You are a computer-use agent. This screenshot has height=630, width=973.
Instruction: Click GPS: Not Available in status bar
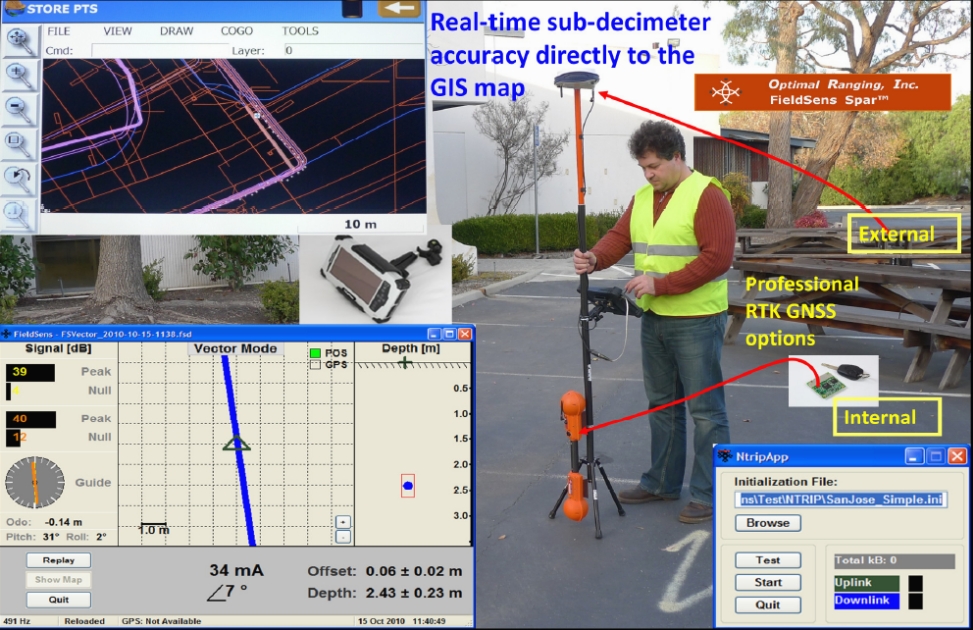click(161, 621)
